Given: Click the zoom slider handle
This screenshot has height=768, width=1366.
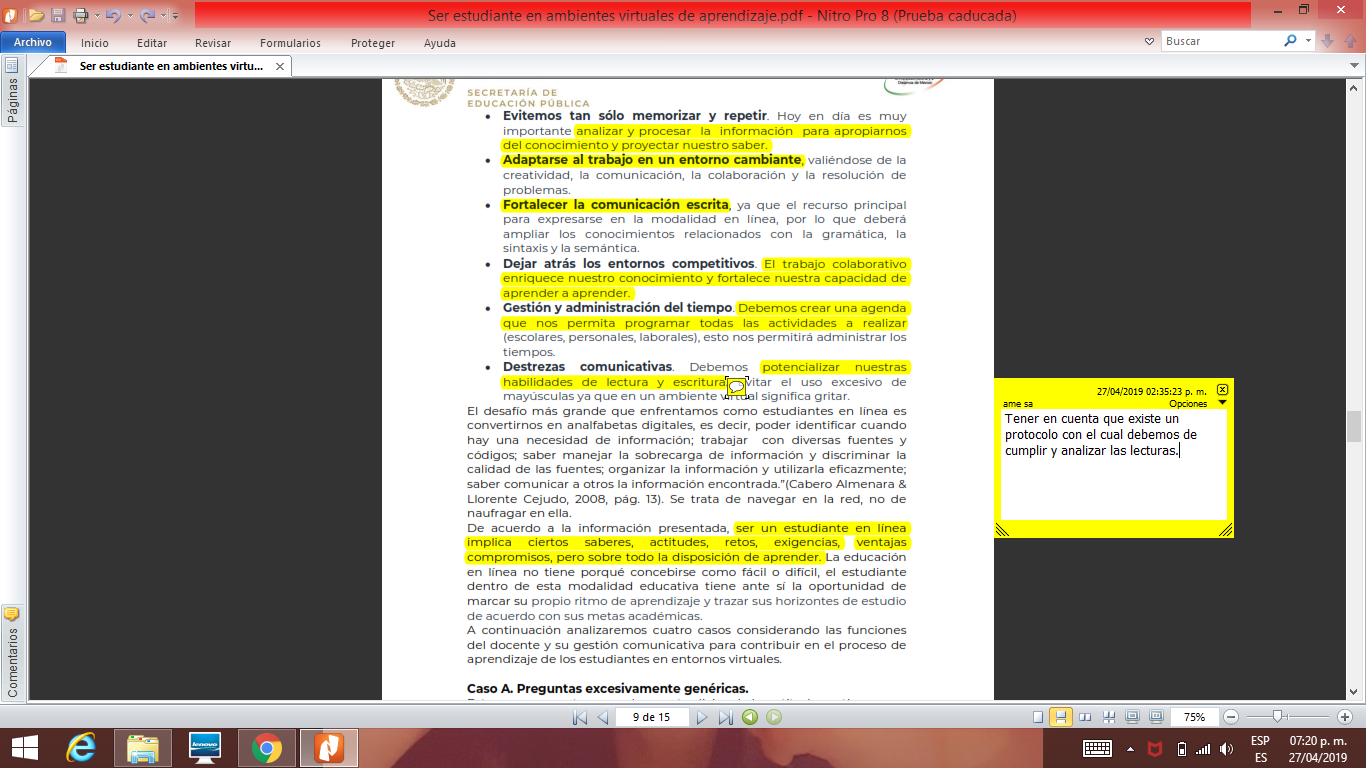Looking at the screenshot, I should point(1277,717).
